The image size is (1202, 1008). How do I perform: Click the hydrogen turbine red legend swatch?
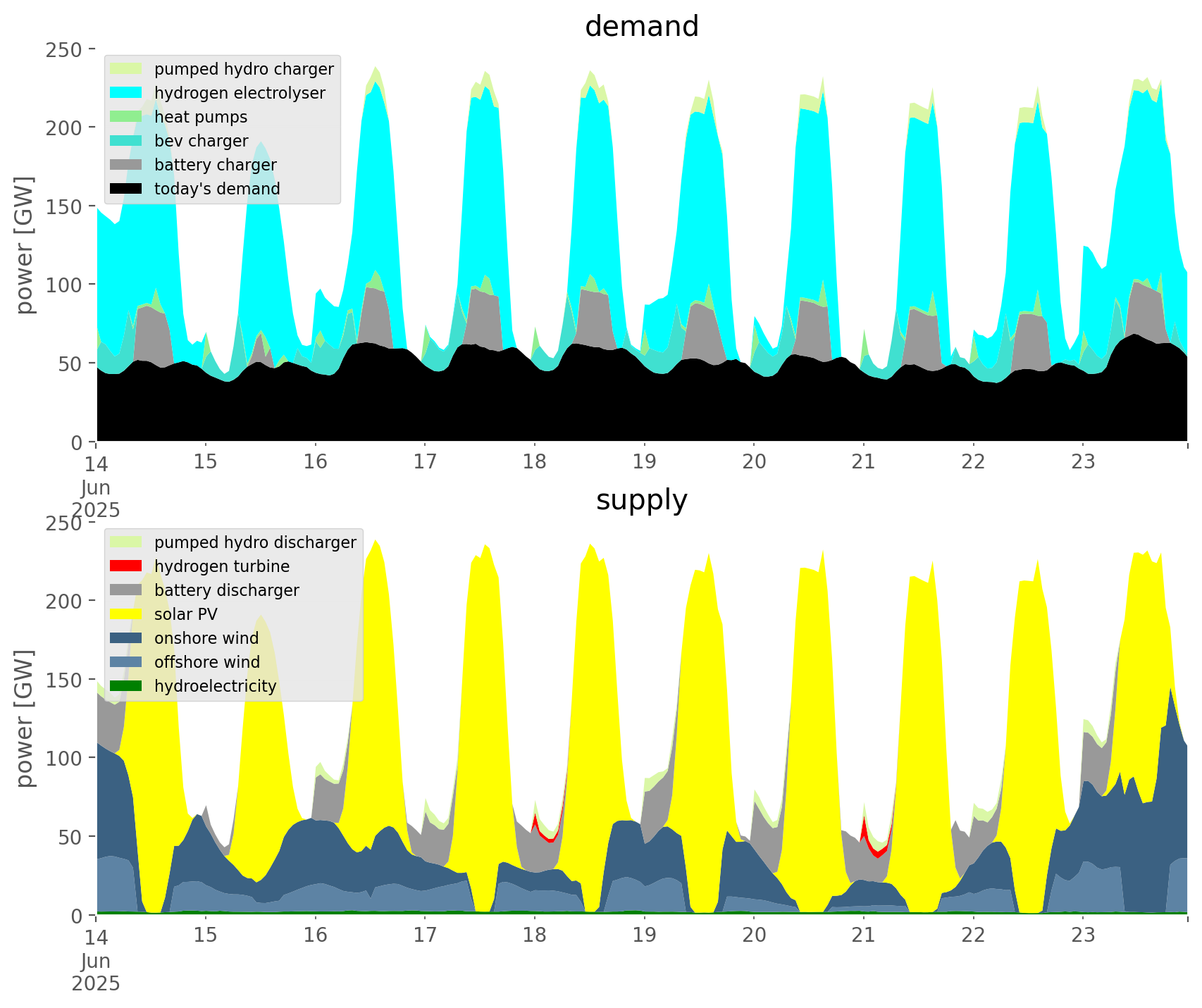click(x=127, y=566)
